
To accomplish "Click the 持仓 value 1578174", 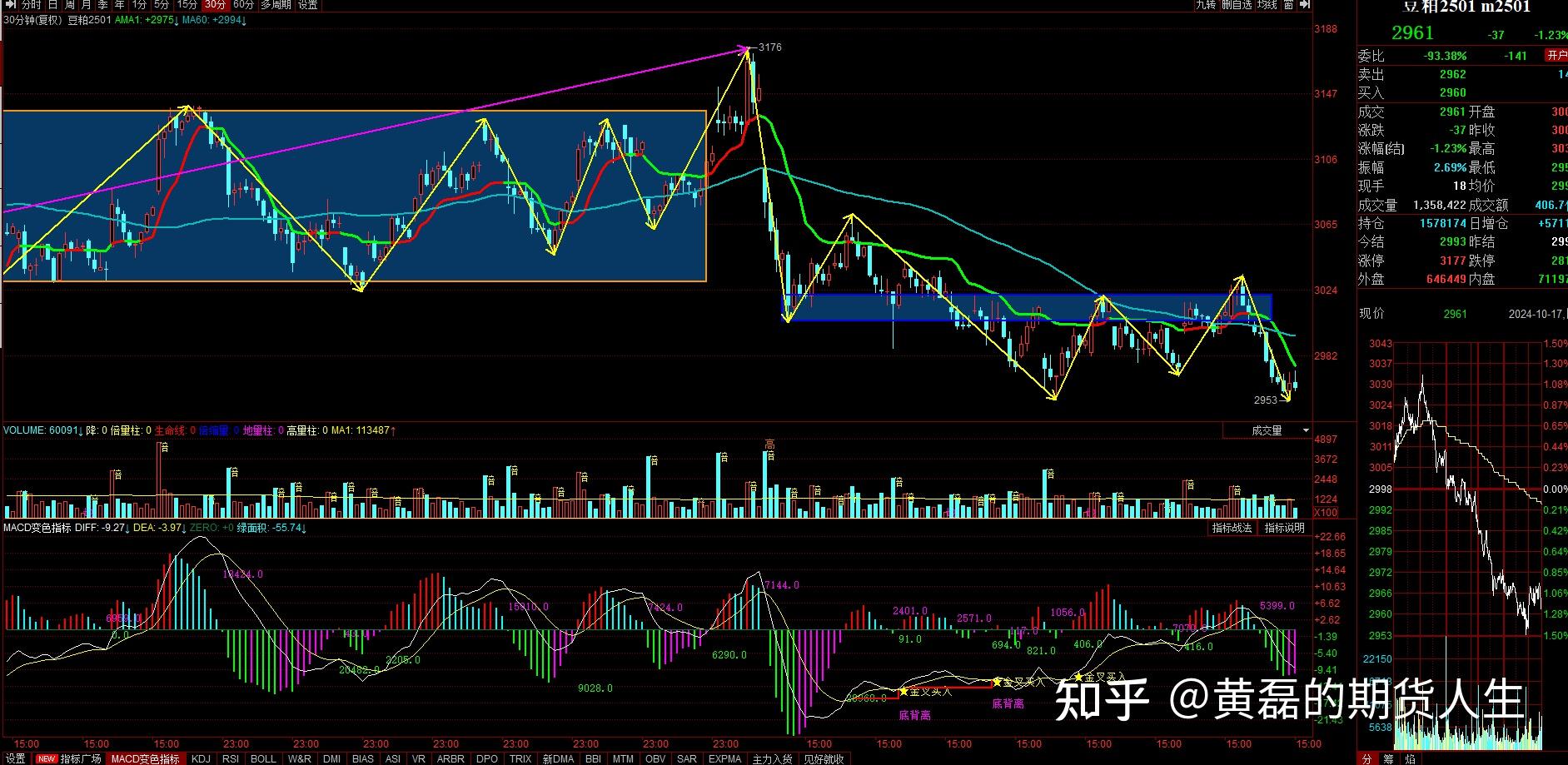I will coord(1443,223).
